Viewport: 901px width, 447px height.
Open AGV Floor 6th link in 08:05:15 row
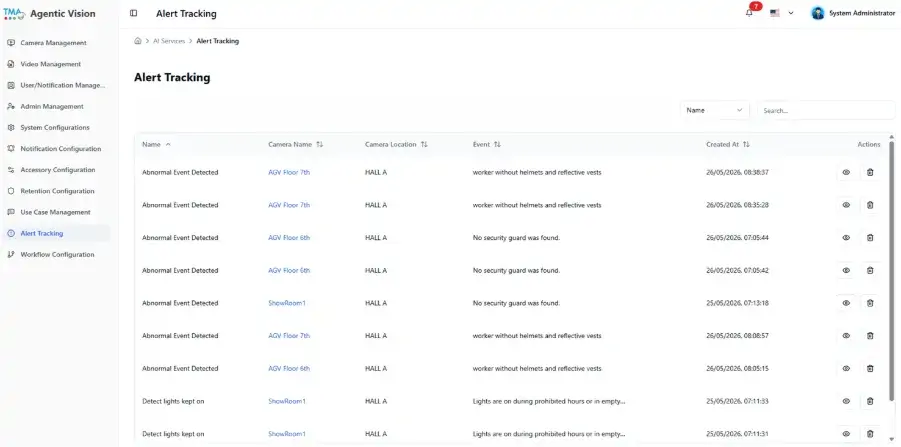tap(289, 369)
